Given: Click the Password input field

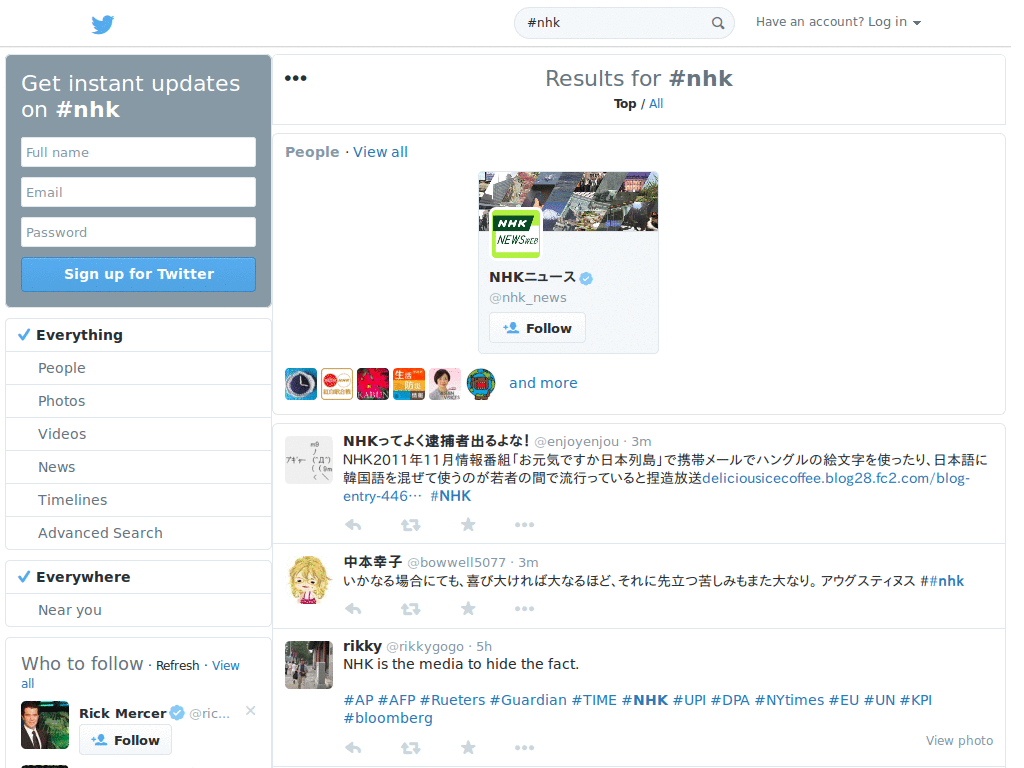Looking at the screenshot, I should [x=138, y=232].
